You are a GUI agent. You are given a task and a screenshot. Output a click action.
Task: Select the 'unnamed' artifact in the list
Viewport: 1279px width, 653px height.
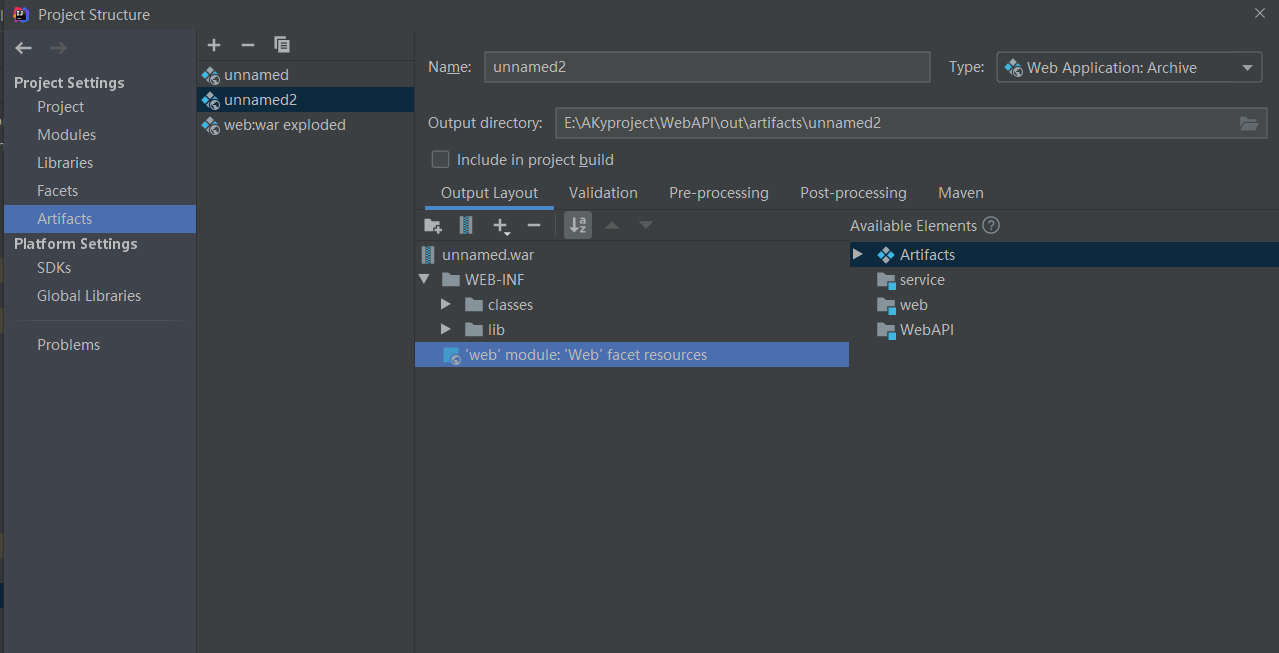pos(305,75)
